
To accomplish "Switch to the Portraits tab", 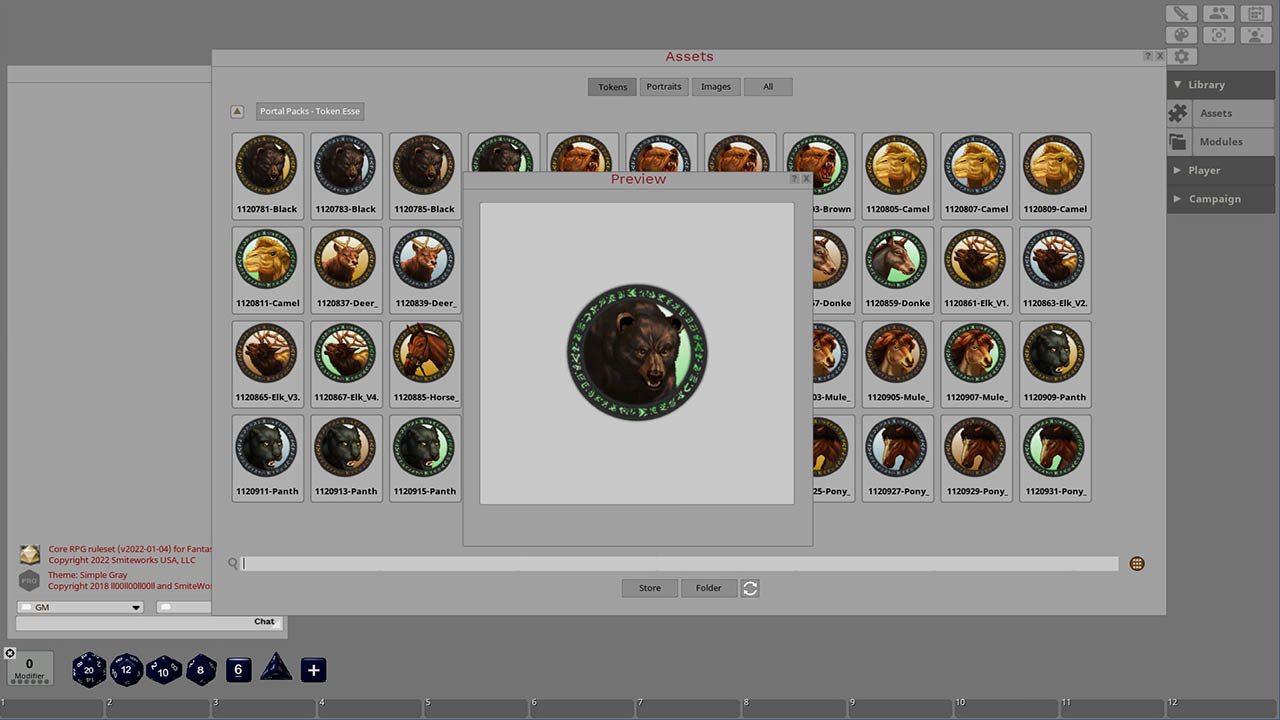I will 664,86.
